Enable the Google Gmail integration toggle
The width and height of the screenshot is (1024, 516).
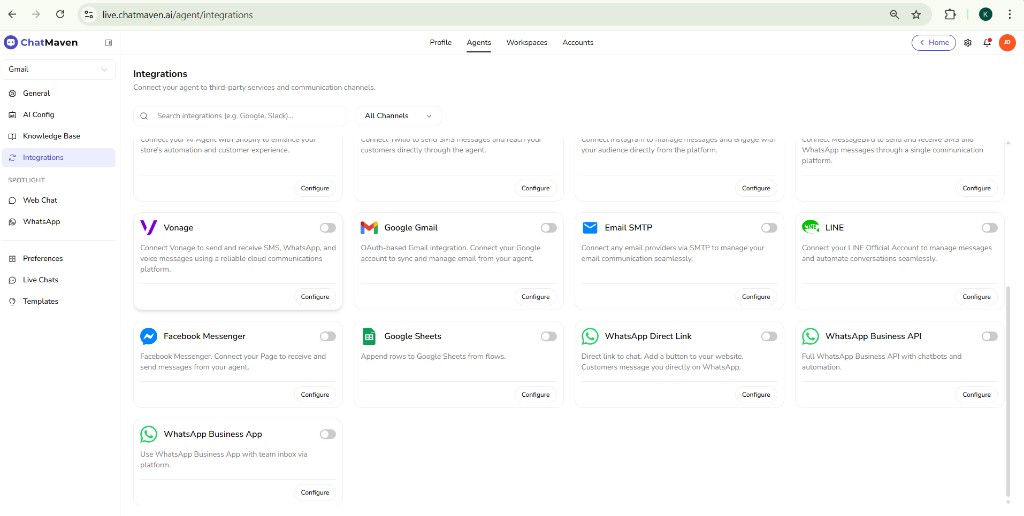point(549,228)
